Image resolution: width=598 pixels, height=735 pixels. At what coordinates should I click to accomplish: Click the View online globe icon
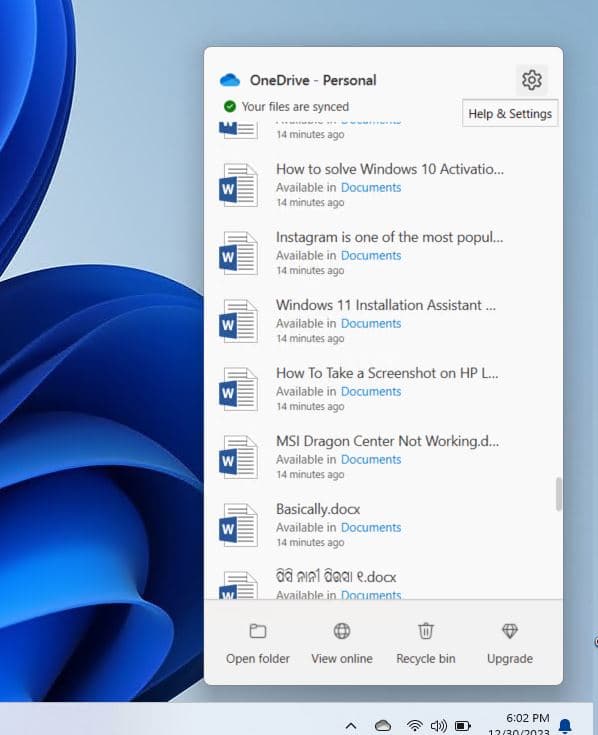(x=342, y=631)
